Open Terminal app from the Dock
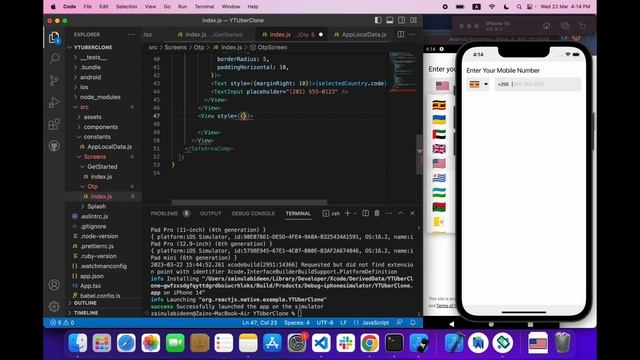 394,343
